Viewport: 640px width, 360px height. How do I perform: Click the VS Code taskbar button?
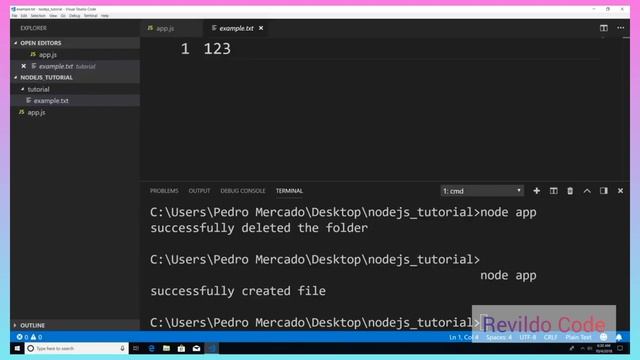coord(211,349)
